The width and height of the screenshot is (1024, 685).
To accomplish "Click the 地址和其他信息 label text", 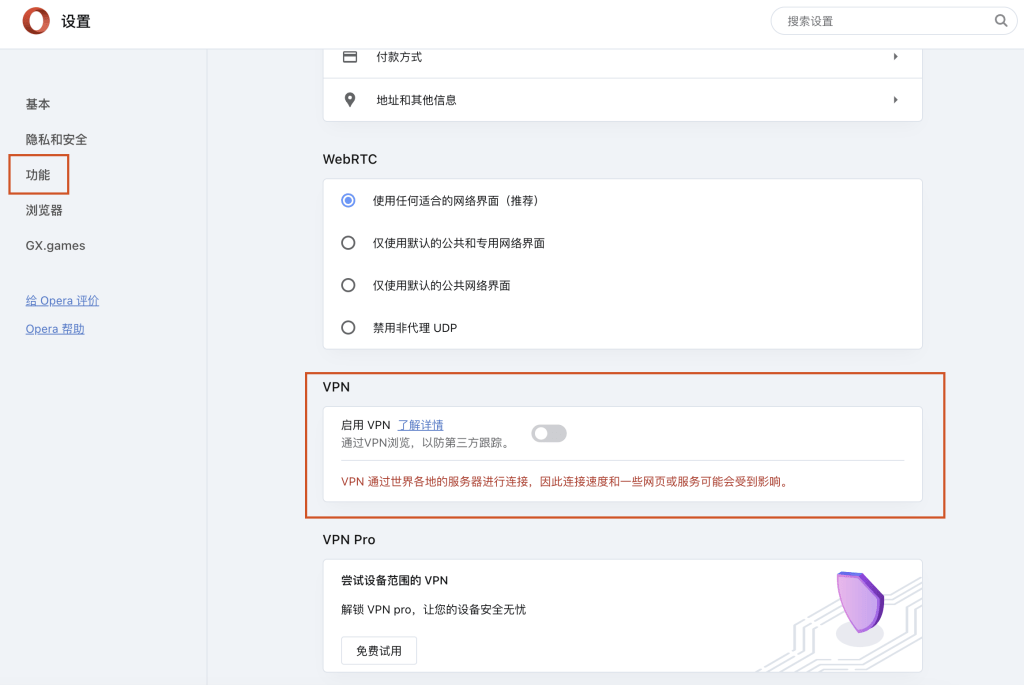I will pos(416,100).
